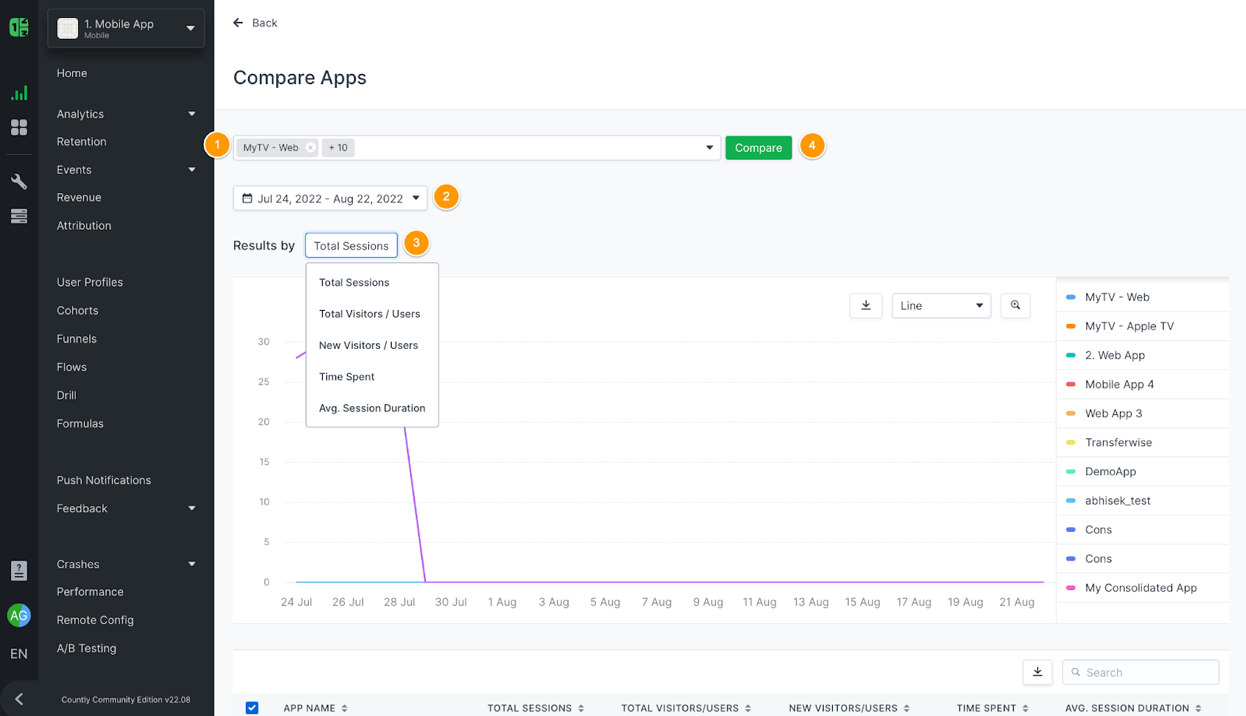Open the management wrench sidebar icon

click(19, 182)
